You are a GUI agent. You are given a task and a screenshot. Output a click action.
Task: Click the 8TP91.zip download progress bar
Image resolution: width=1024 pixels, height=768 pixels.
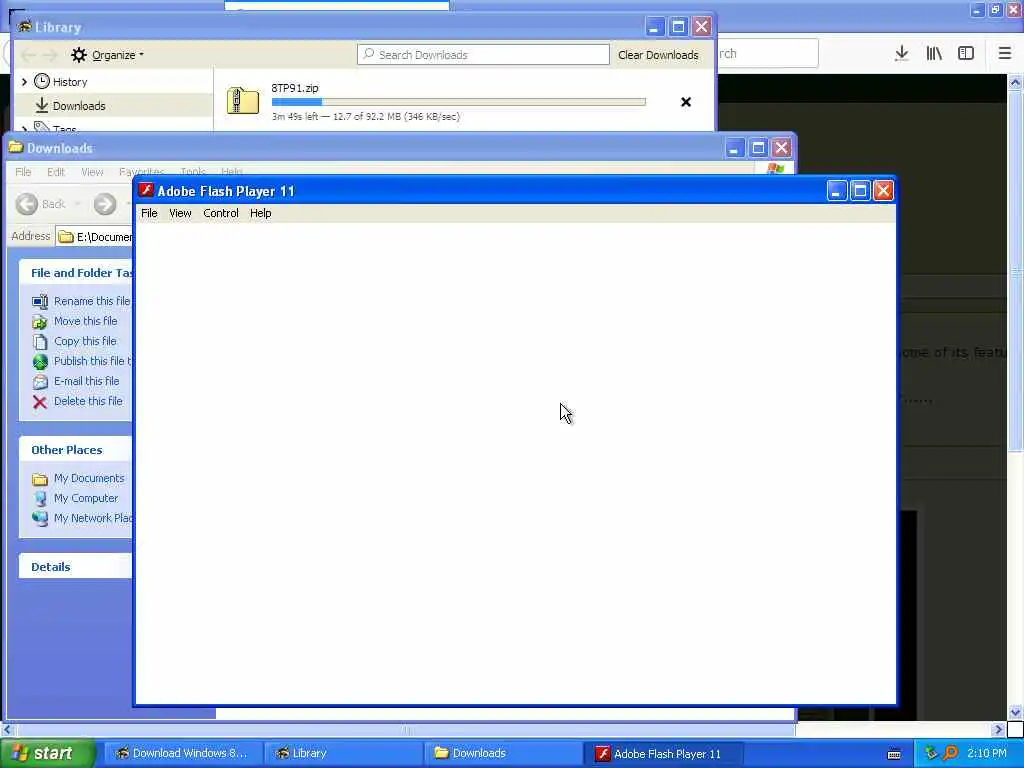[458, 102]
